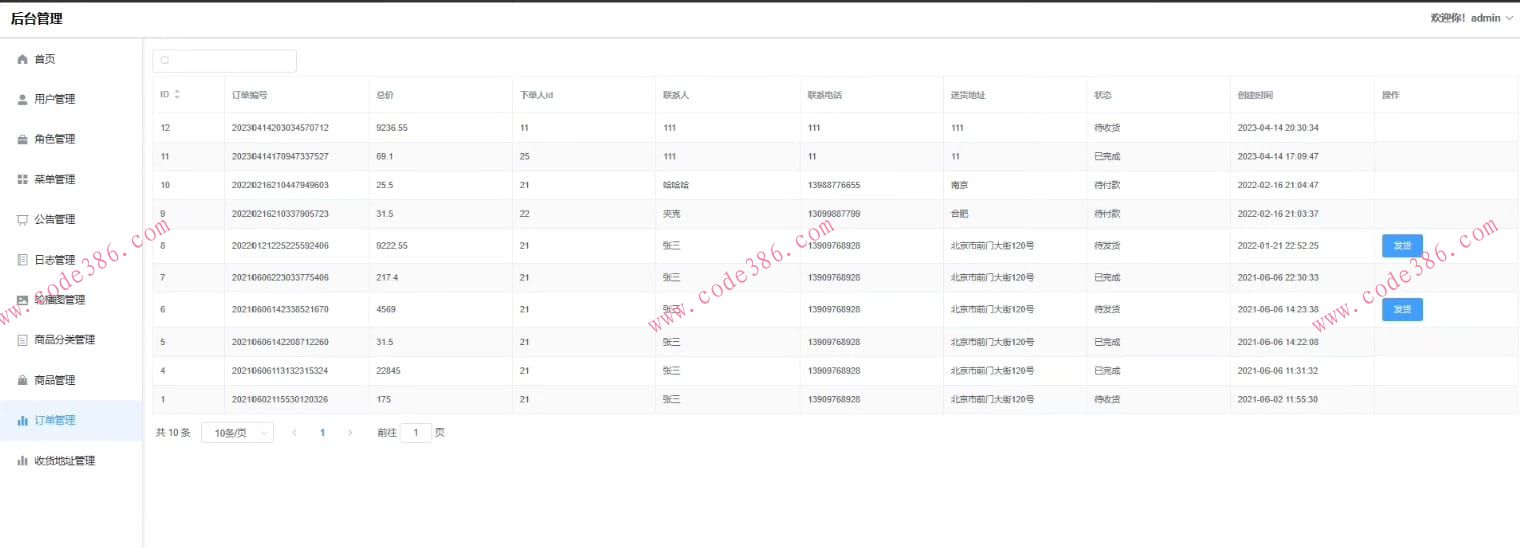Viewport: 1520px width, 548px height.
Task: Click phone number 13988776655
Action: coord(834,185)
